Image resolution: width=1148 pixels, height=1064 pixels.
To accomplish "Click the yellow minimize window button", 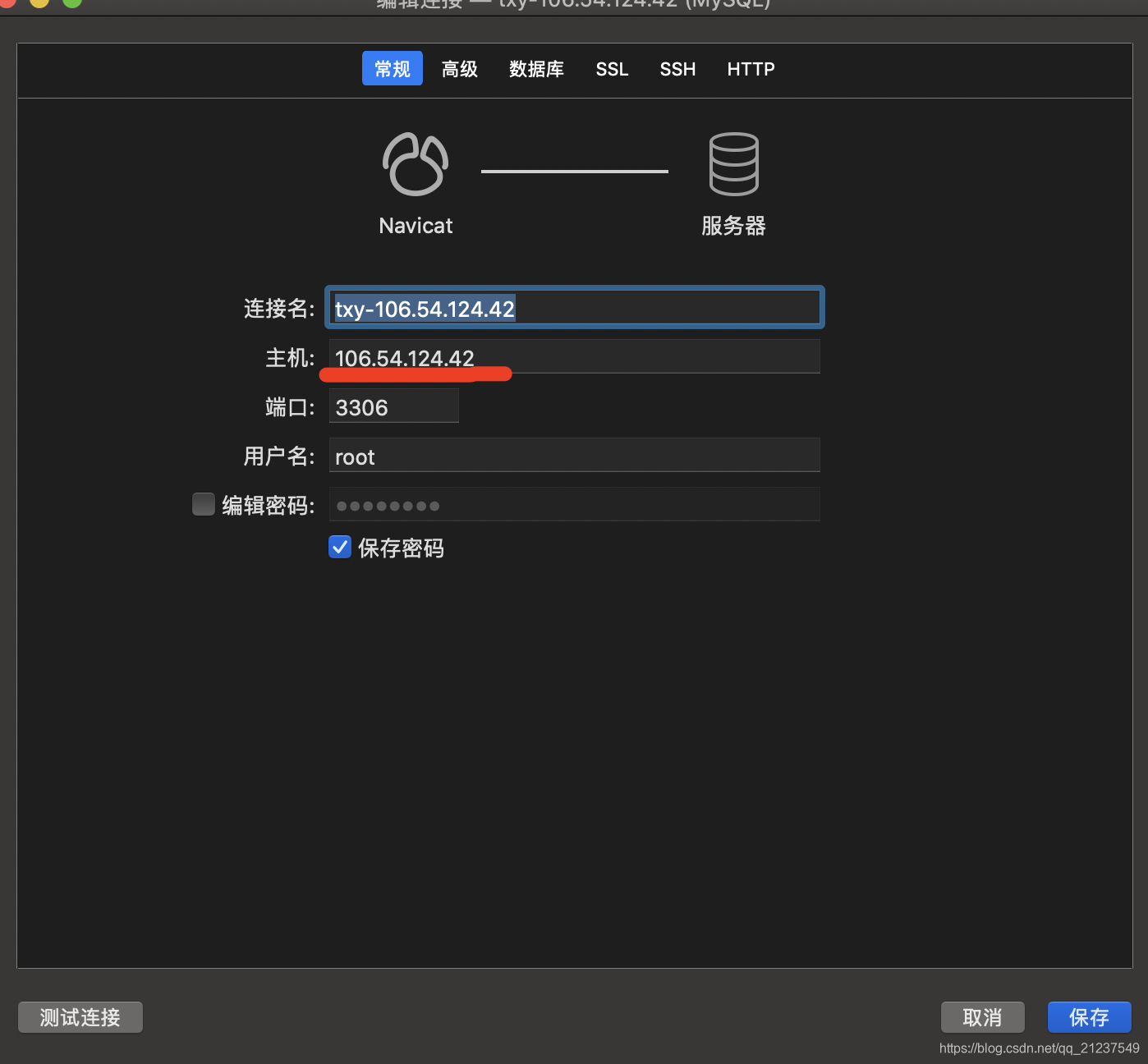I will pos(39,2).
